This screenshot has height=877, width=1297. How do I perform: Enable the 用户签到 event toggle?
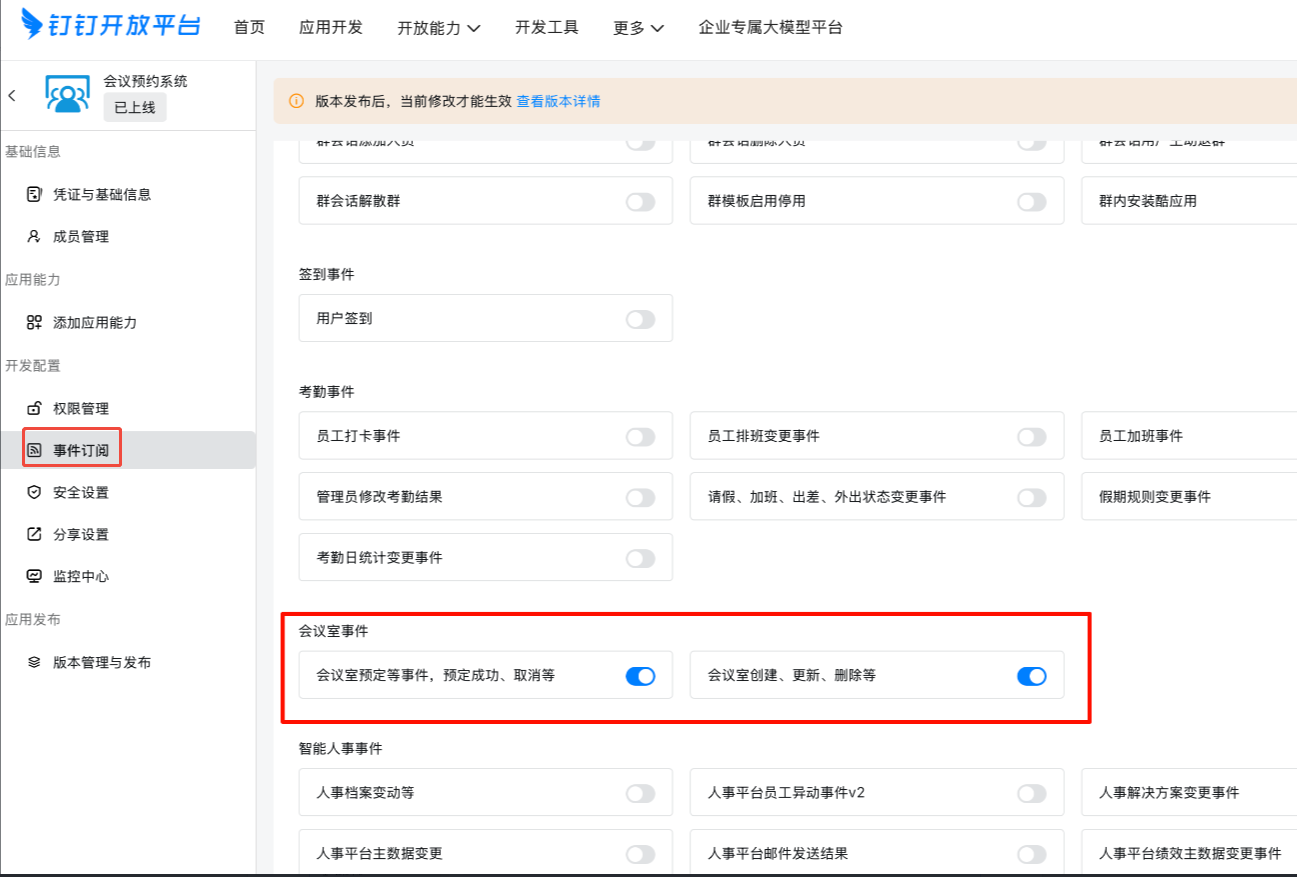640,319
